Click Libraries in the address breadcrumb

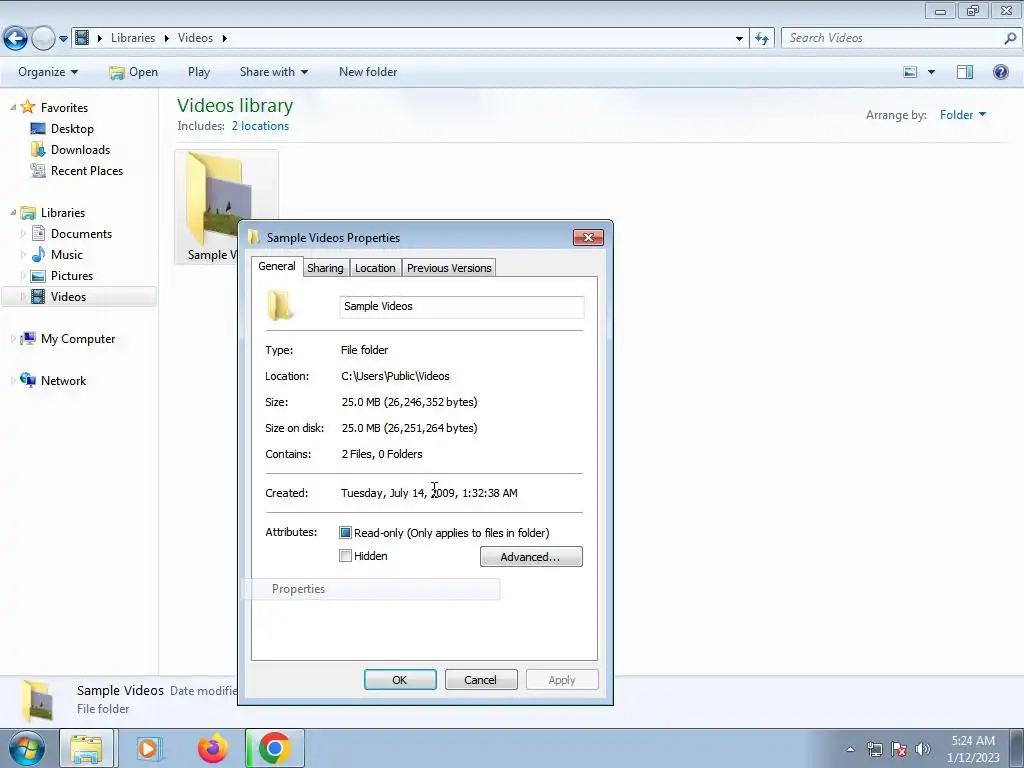(133, 38)
